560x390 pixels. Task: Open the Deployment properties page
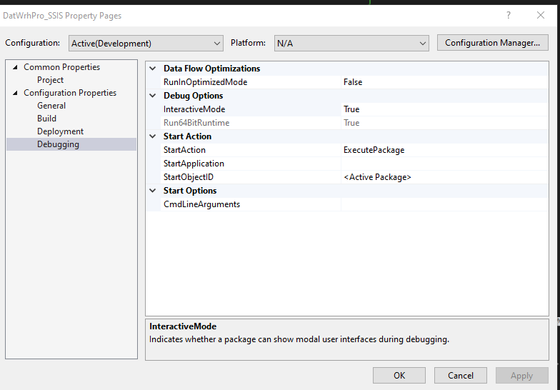point(60,131)
